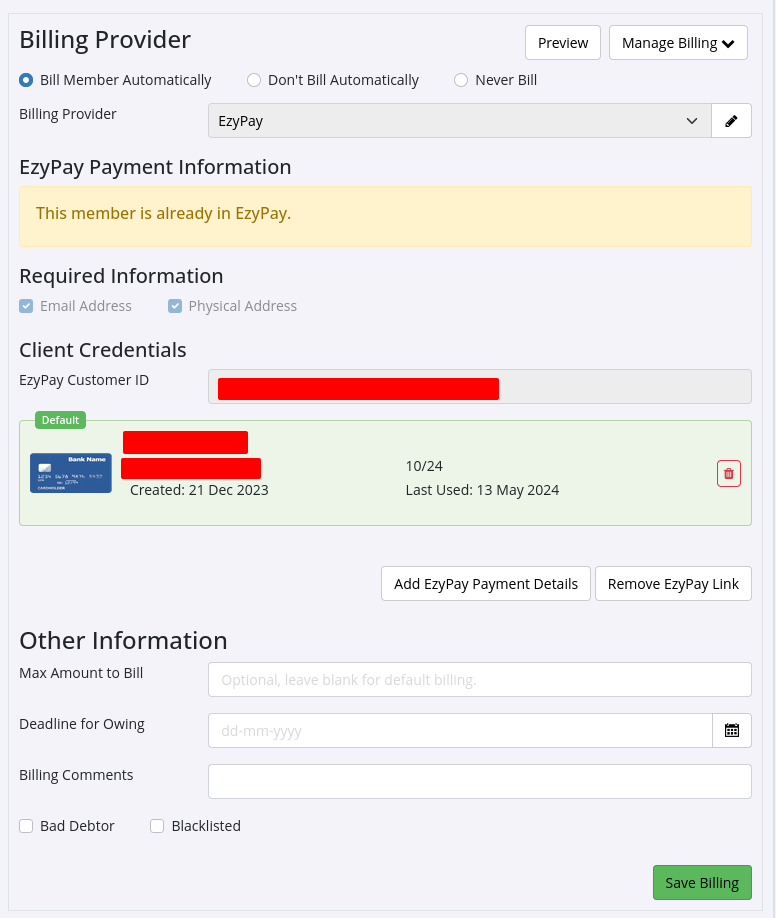This screenshot has width=776, height=918.
Task: Click into the Billing Comments field
Action: tap(479, 782)
